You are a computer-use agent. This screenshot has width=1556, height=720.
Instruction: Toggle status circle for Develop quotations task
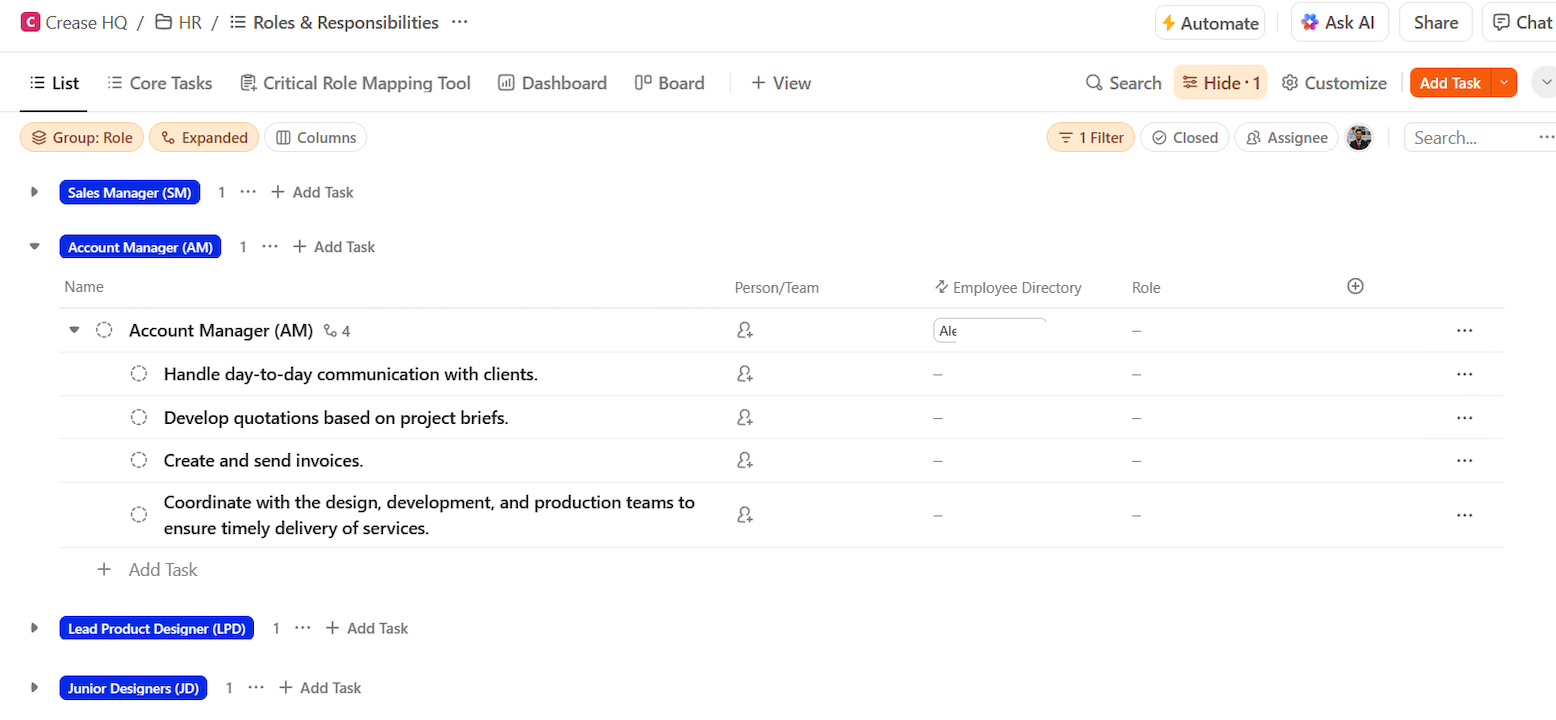point(140,418)
